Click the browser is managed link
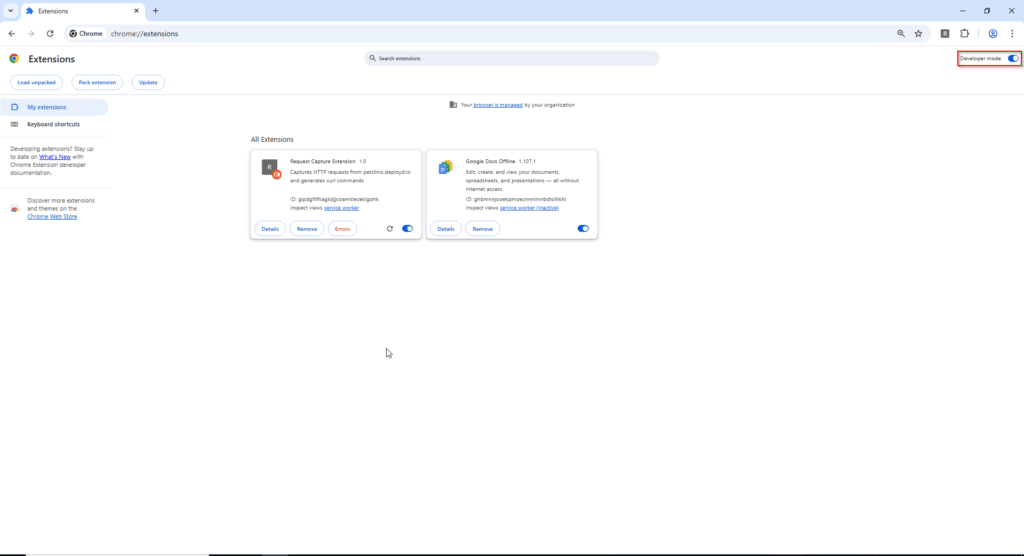Screen dimensions: 1024x556 [x=498, y=105]
